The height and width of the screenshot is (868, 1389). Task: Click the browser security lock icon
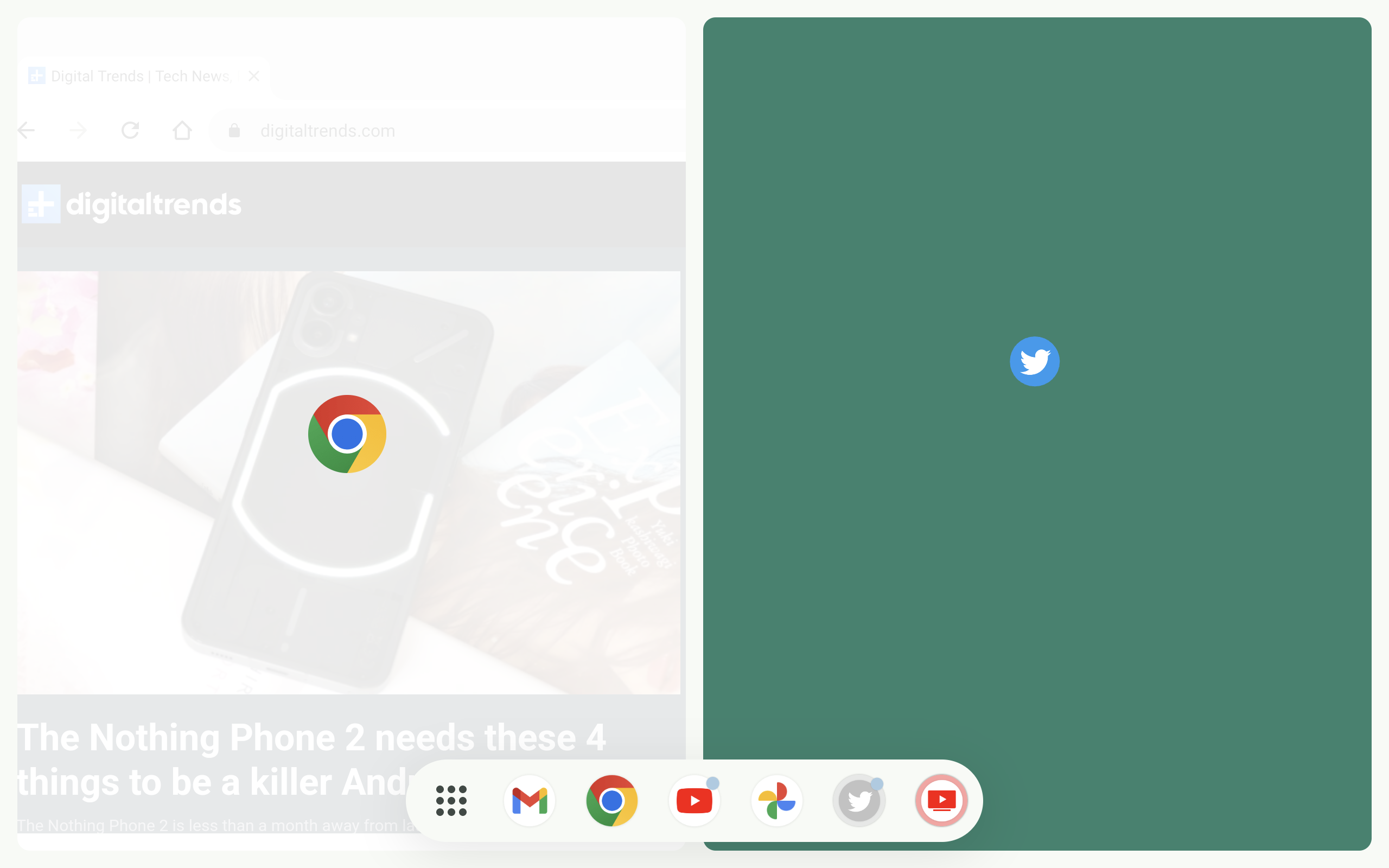pos(234,131)
